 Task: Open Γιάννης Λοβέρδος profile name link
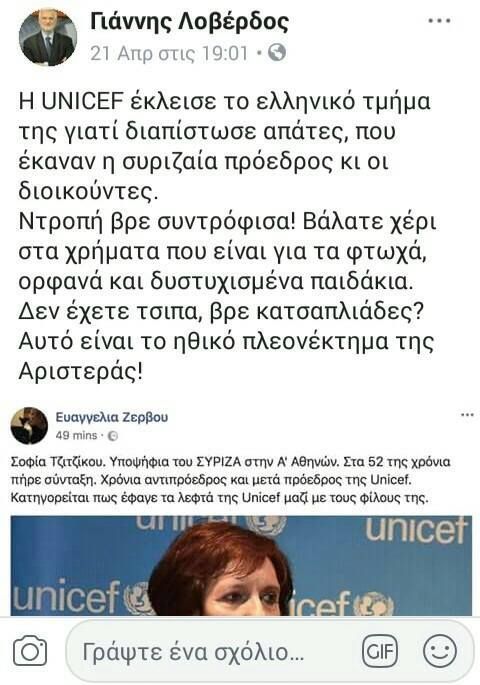[x=189, y=22]
